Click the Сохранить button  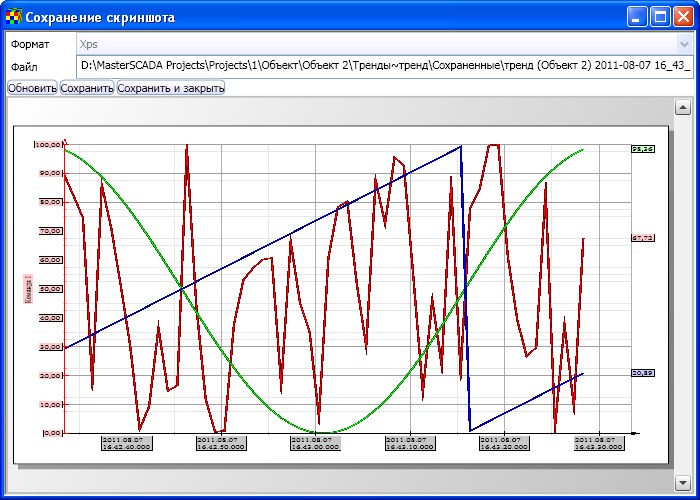pos(87,88)
